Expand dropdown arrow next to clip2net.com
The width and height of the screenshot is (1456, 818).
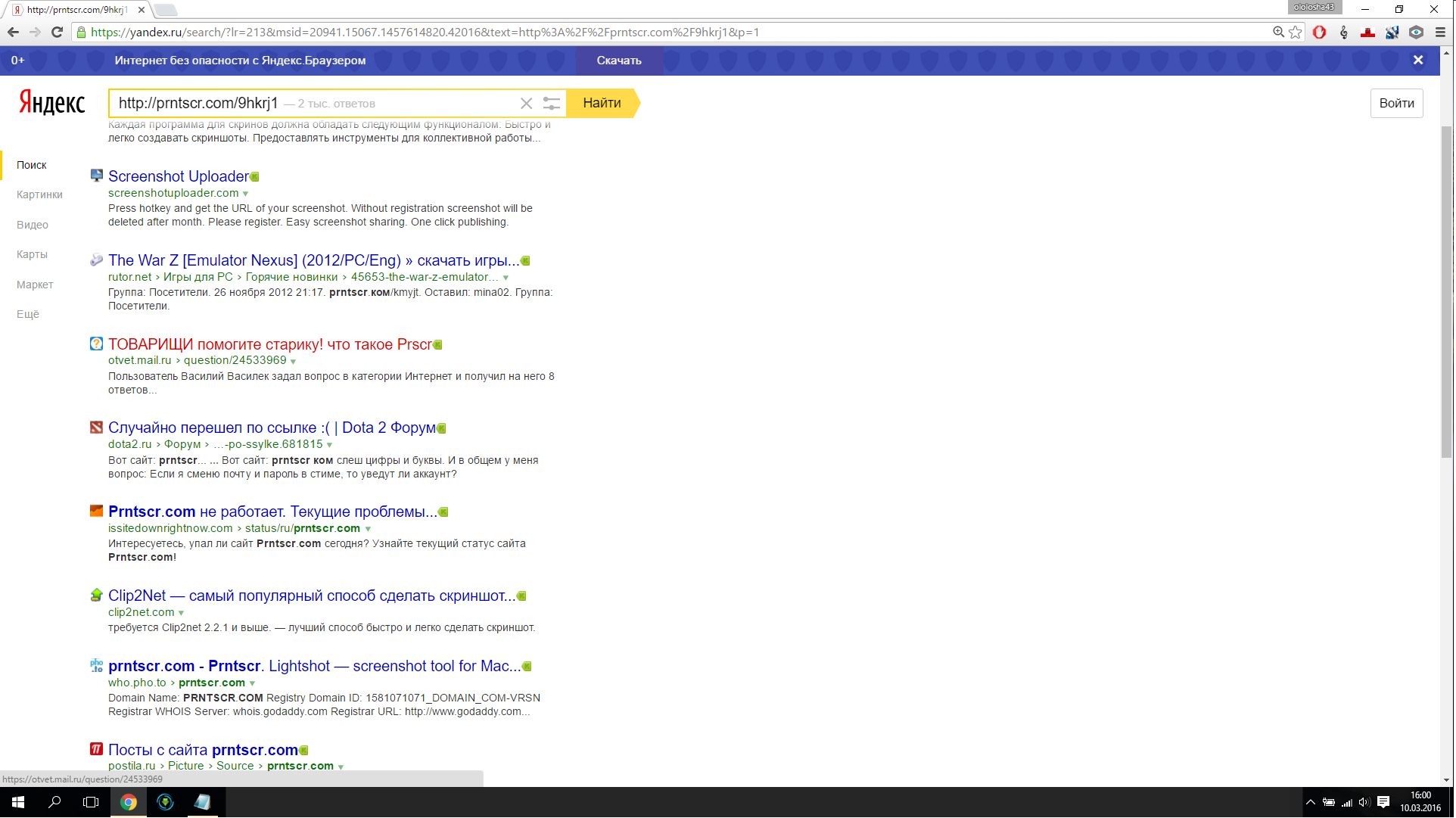pos(181,613)
